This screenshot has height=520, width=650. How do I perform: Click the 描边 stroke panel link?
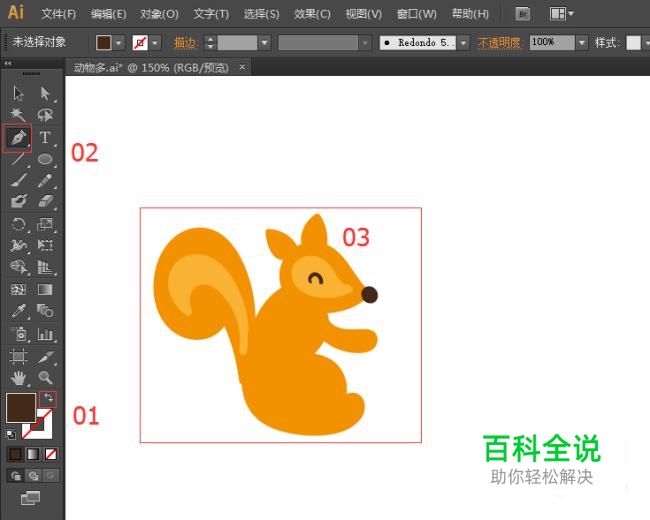pyautogui.click(x=186, y=43)
